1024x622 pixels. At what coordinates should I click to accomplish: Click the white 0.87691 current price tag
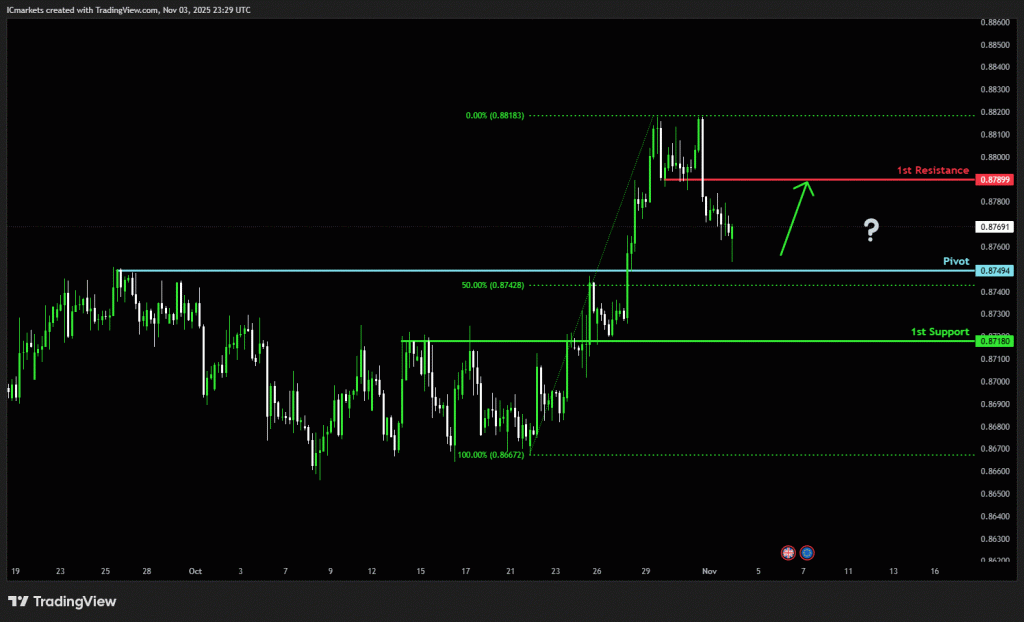pos(996,227)
